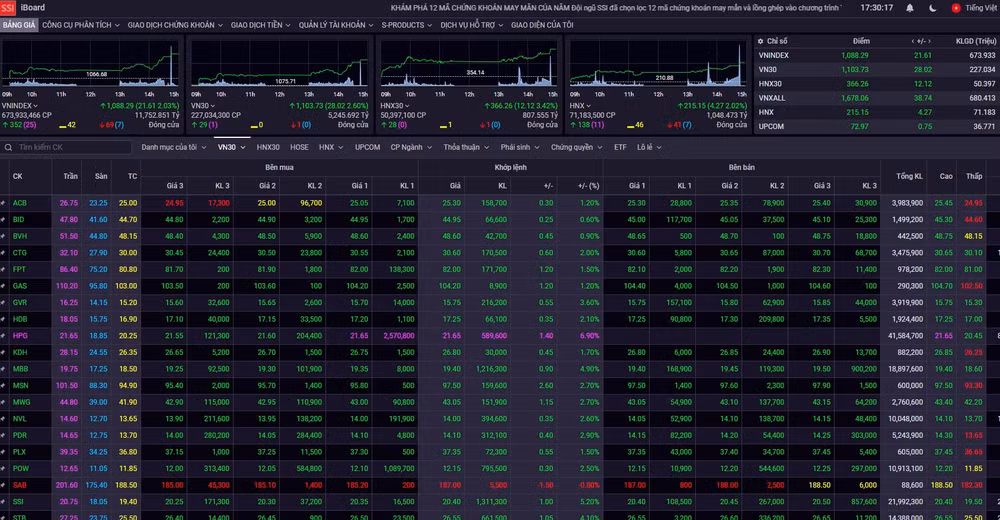
Task: Pin the GVR row
Action: click(3, 302)
